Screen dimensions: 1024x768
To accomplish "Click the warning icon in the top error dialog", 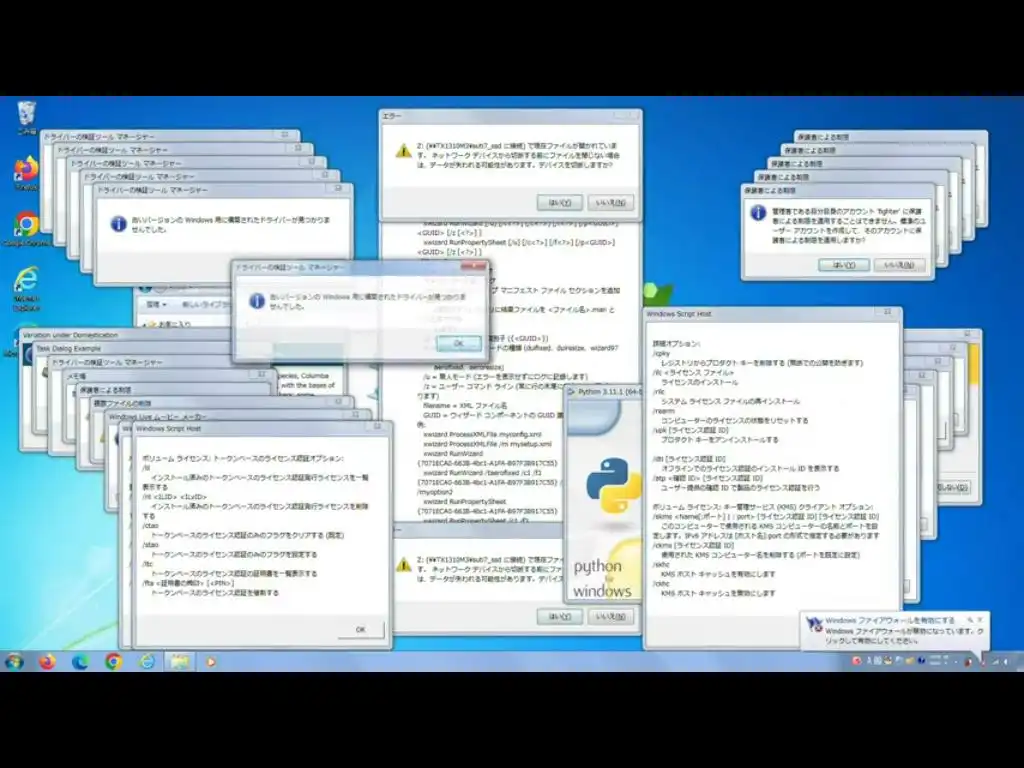I will (403, 151).
